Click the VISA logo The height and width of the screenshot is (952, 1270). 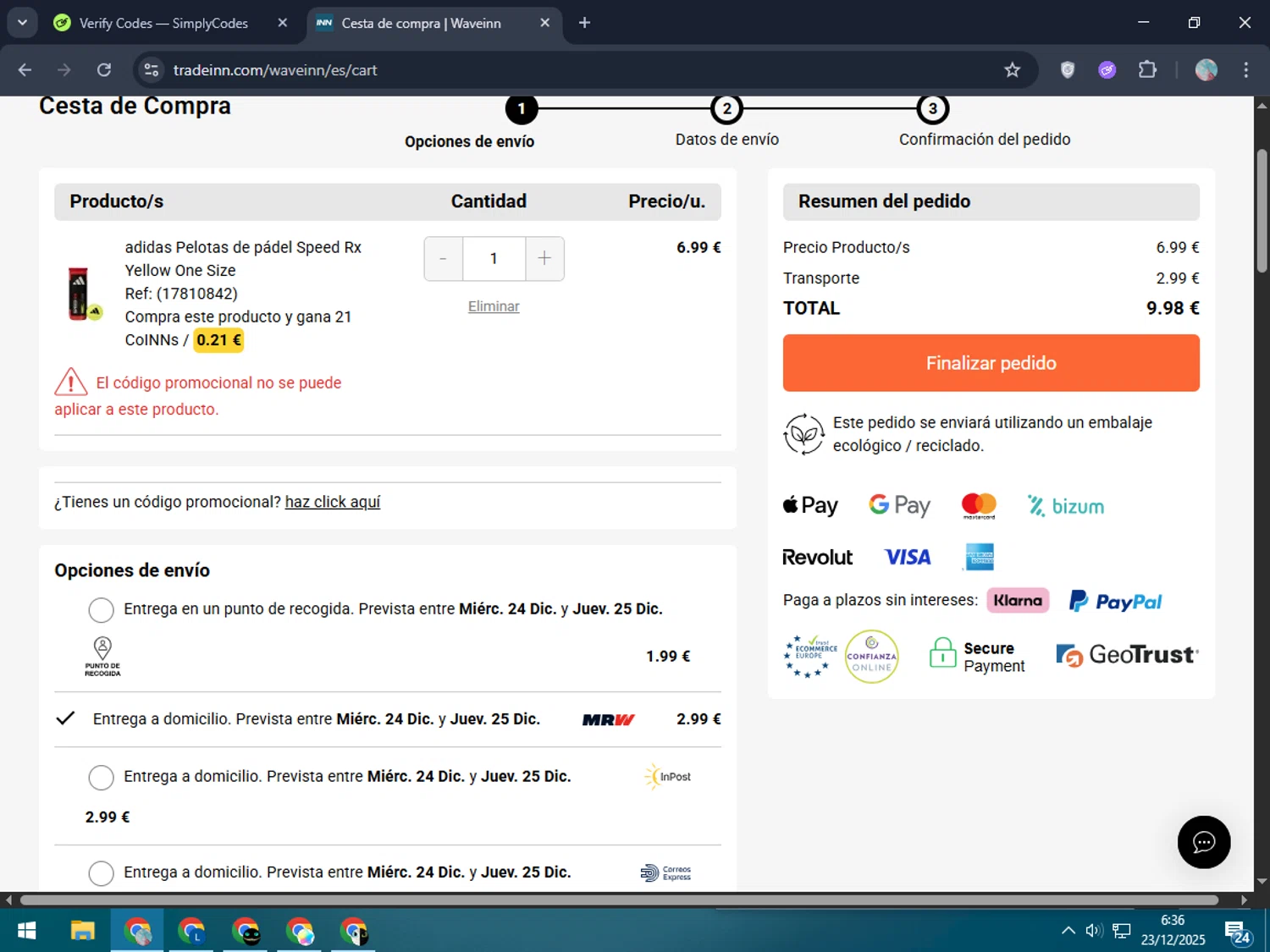(908, 557)
